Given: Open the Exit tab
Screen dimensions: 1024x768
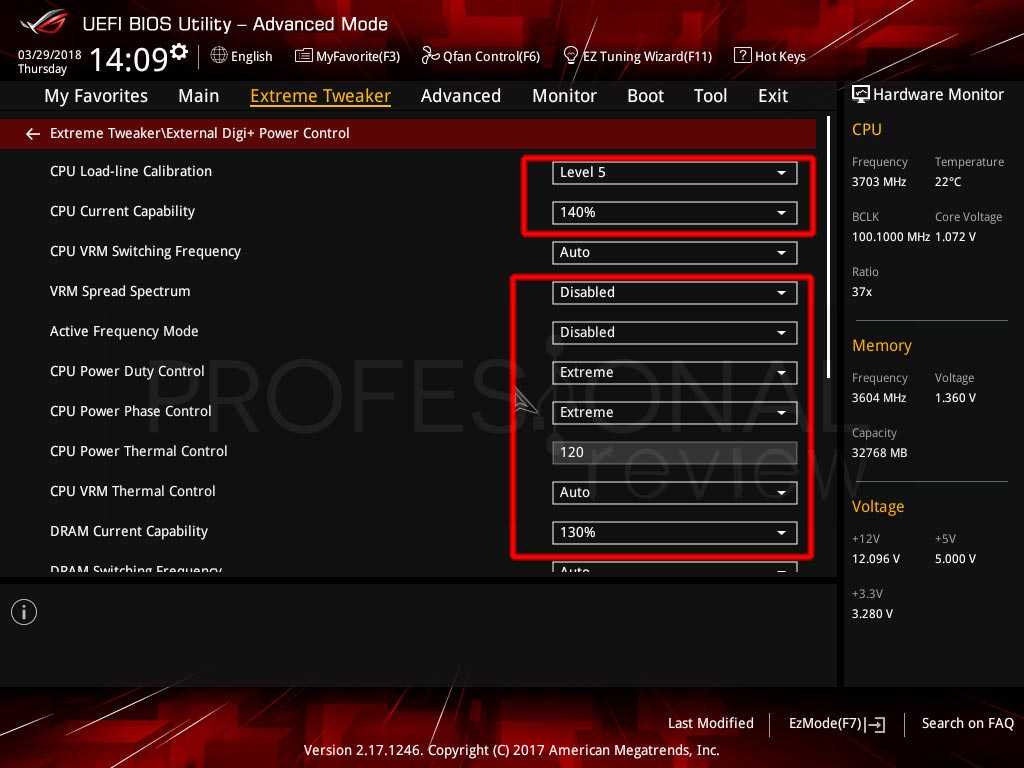Looking at the screenshot, I should (x=773, y=96).
